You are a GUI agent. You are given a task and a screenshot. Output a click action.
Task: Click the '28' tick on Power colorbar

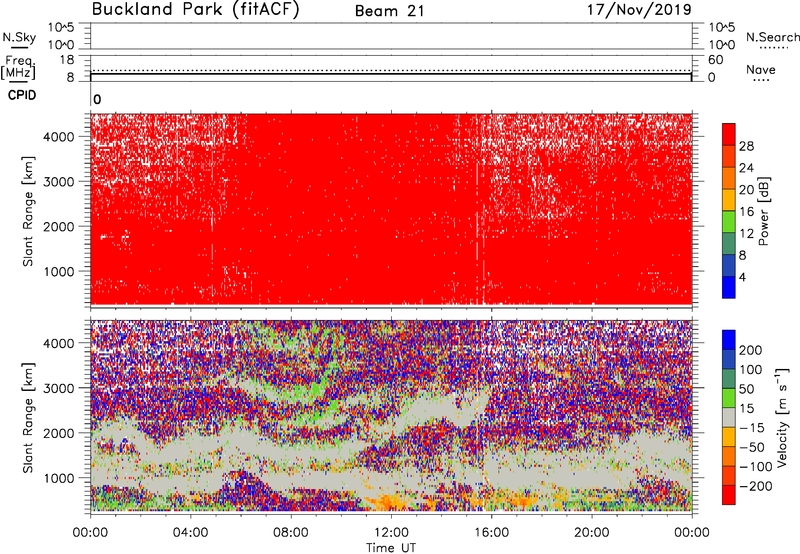coord(746,146)
